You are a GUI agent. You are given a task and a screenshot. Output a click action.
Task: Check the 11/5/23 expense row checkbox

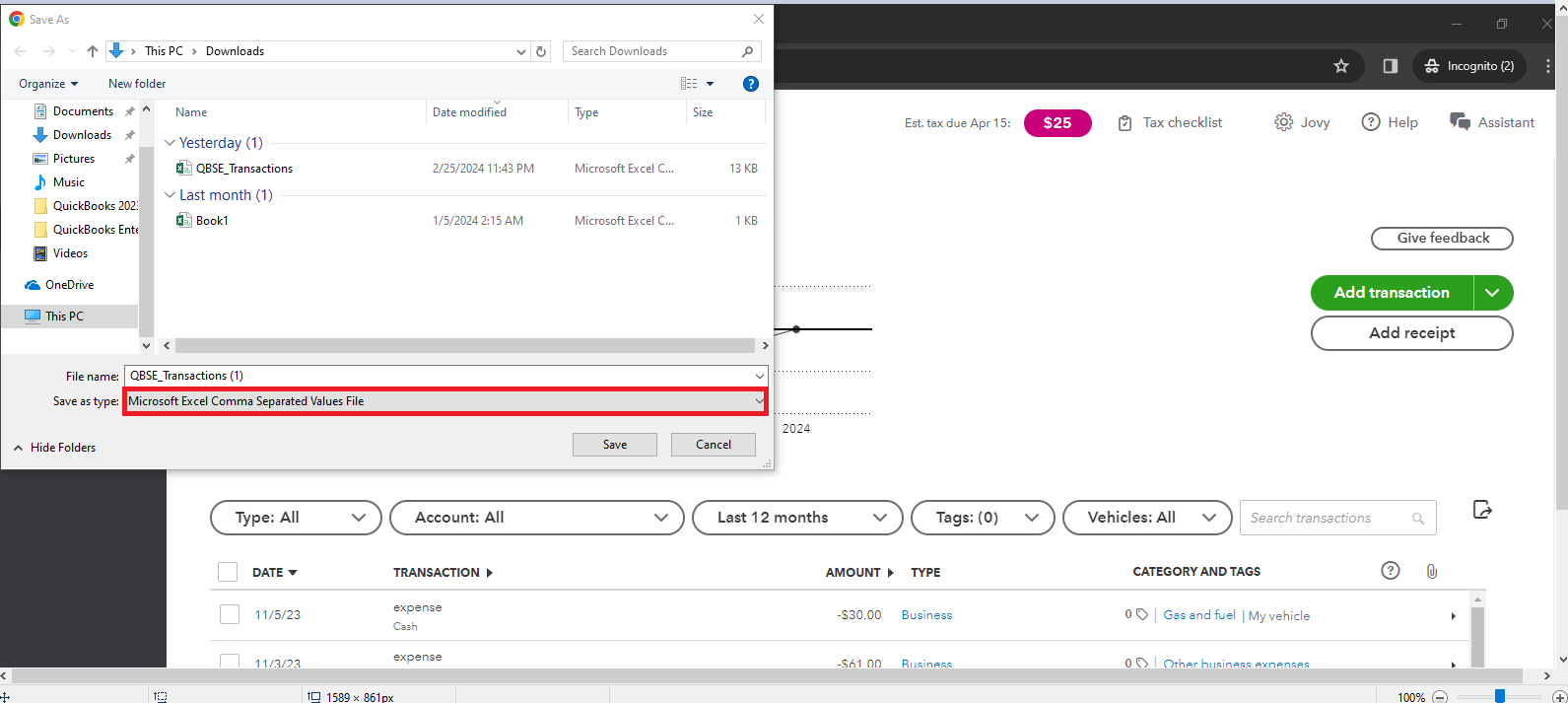point(230,614)
